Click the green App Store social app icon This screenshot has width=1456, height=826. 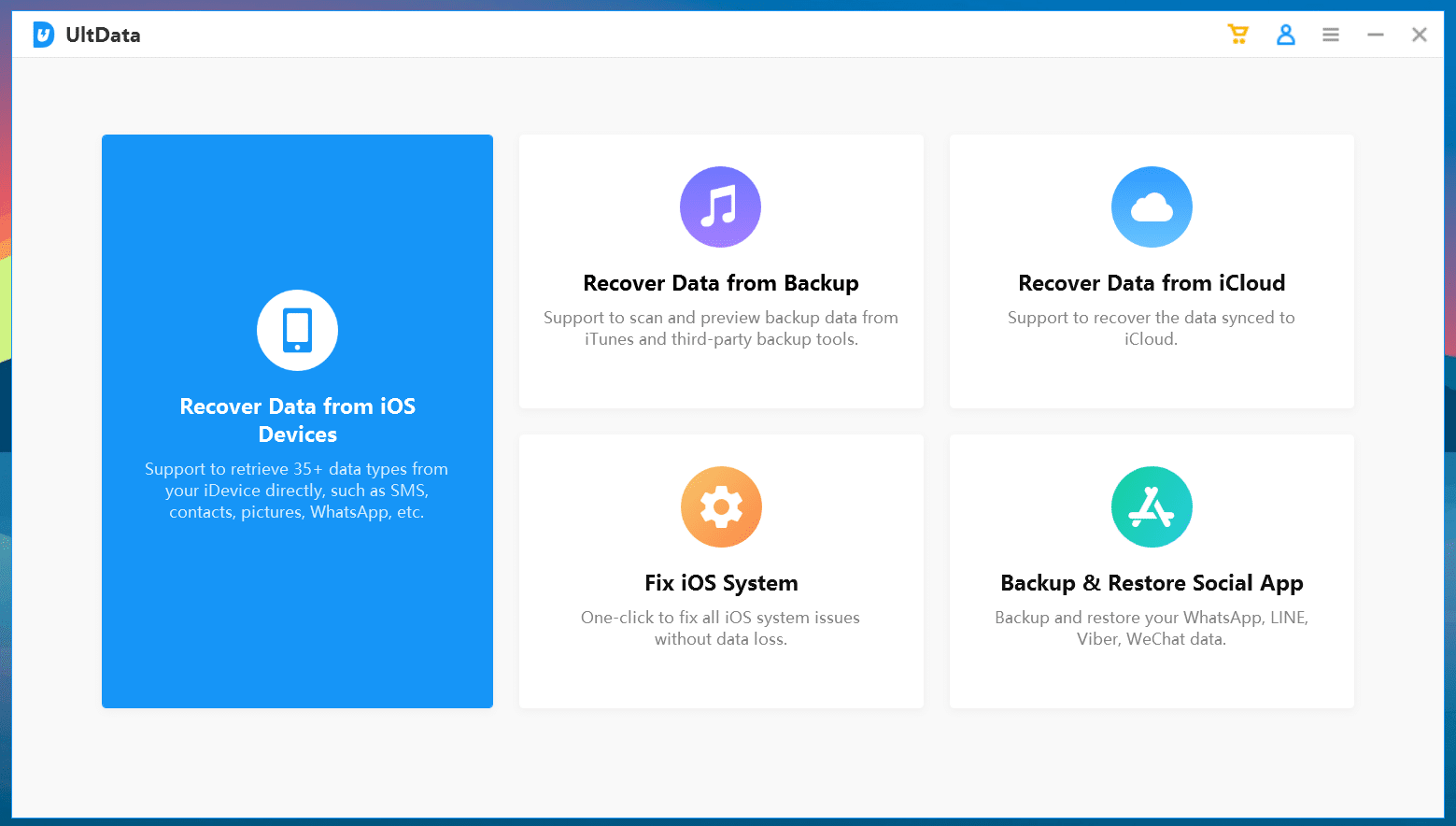click(x=1152, y=506)
